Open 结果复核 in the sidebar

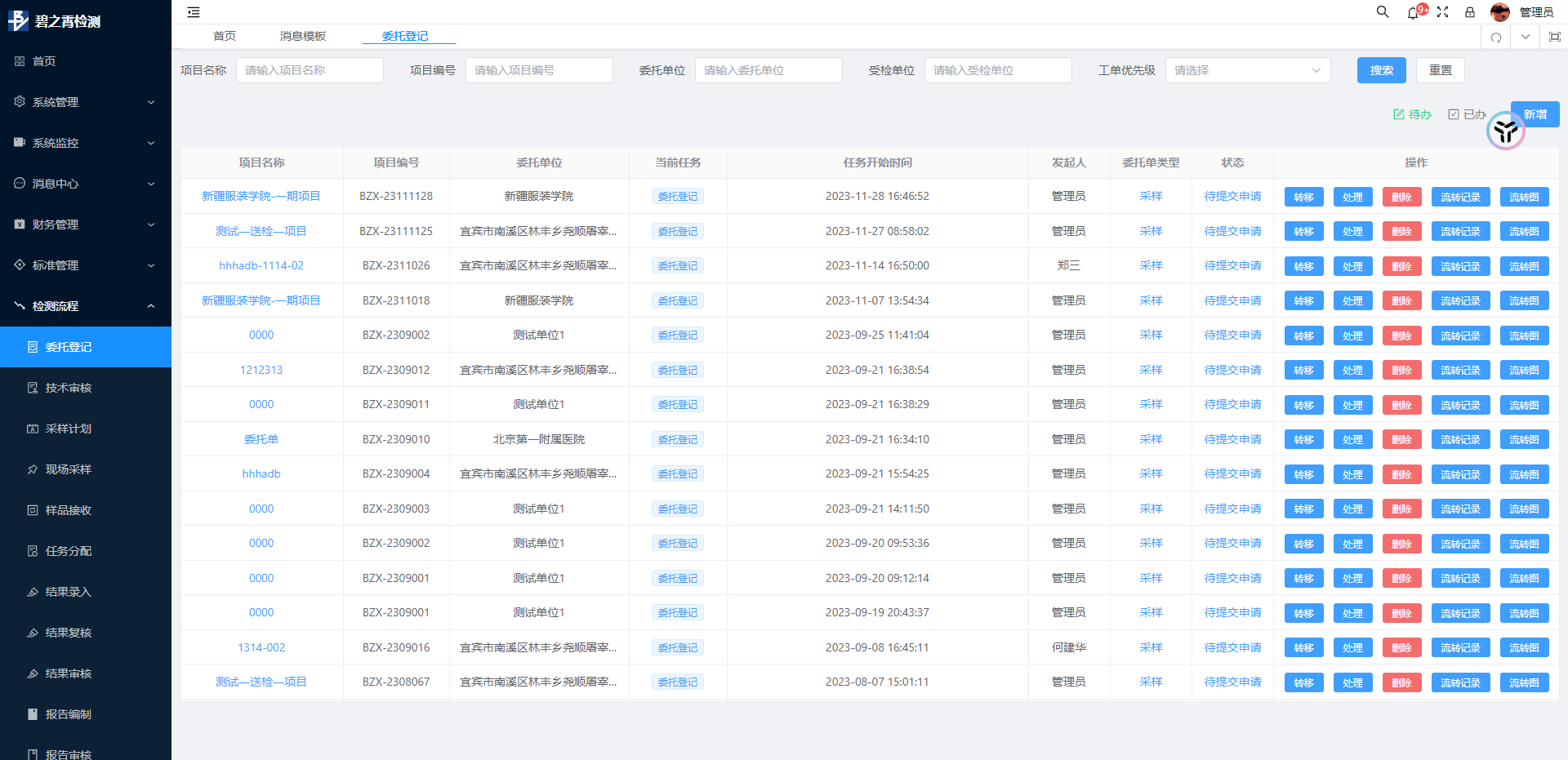click(x=86, y=633)
